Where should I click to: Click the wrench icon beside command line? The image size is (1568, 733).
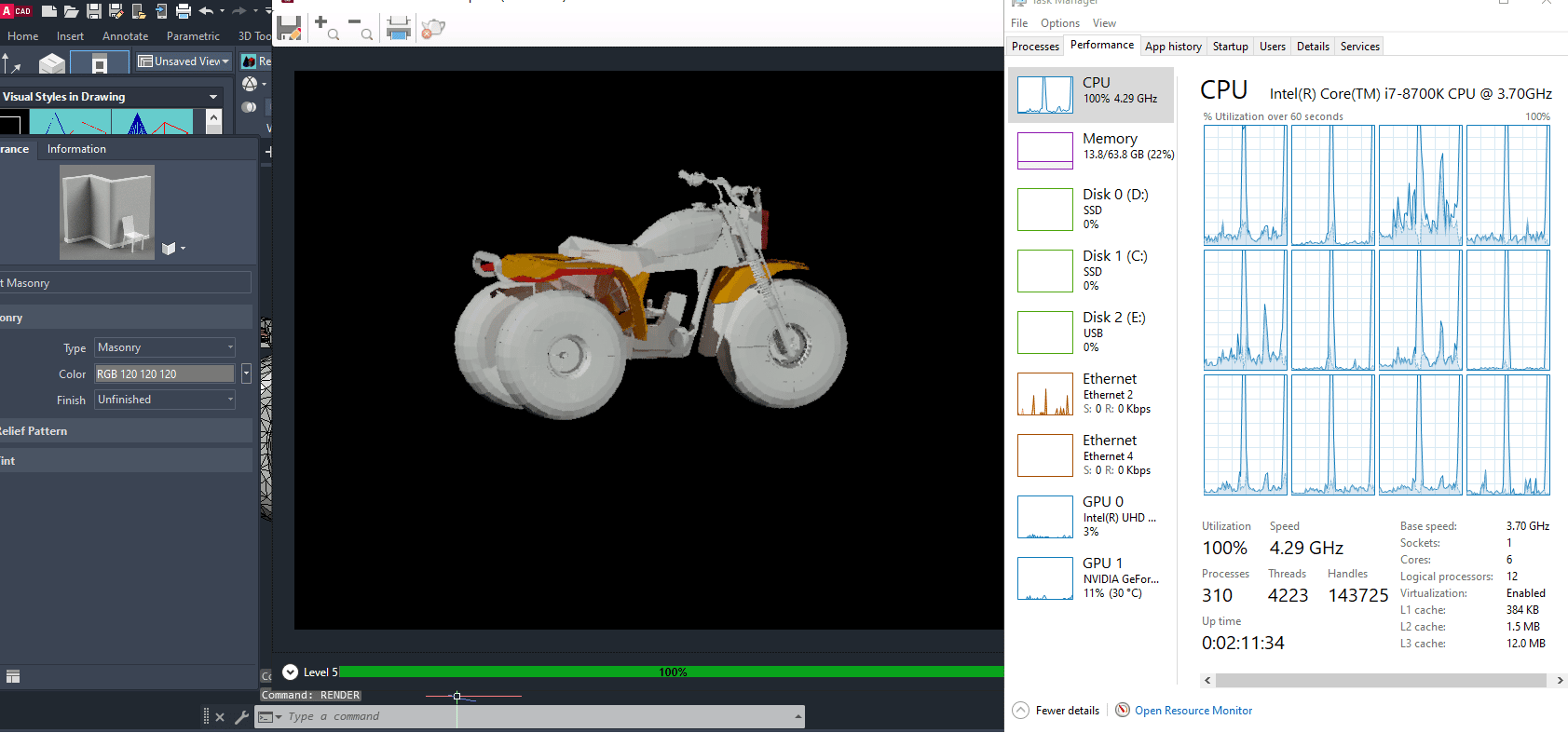pyautogui.click(x=241, y=717)
